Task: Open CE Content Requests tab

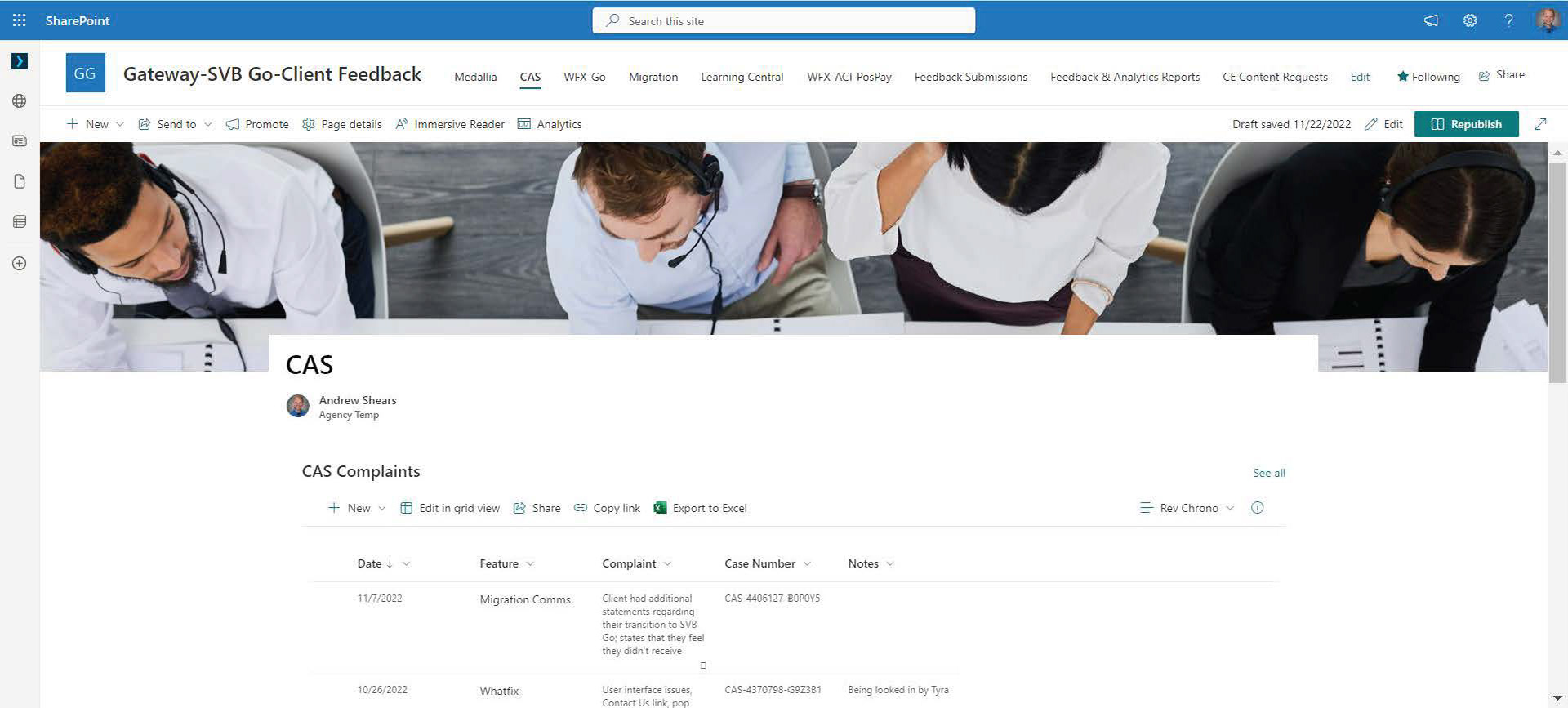Action: tap(1275, 77)
